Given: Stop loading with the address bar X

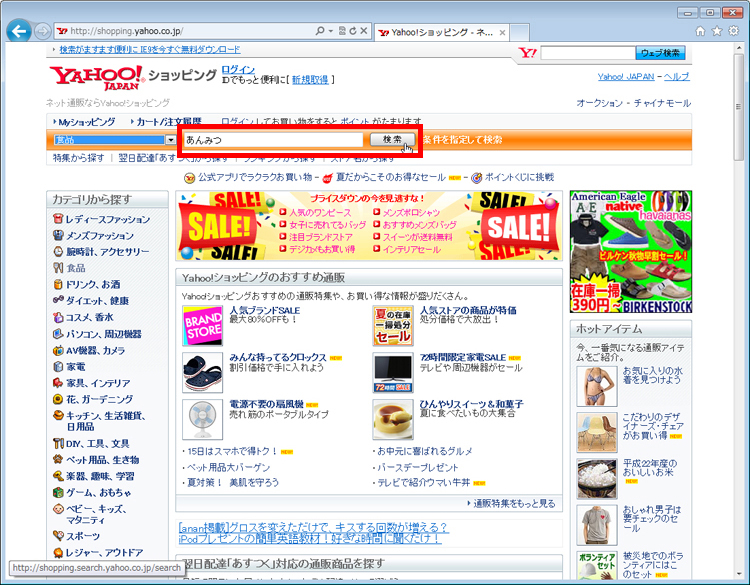Looking at the screenshot, I should (364, 31).
